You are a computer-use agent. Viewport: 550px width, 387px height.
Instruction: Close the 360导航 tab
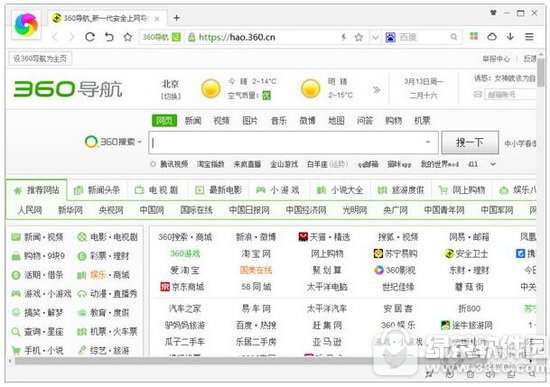click(157, 19)
